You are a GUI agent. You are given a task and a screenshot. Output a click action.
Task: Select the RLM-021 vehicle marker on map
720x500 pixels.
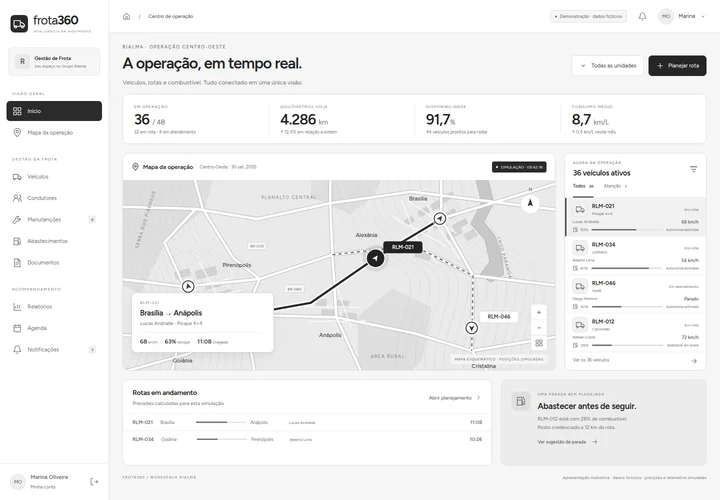click(376, 258)
